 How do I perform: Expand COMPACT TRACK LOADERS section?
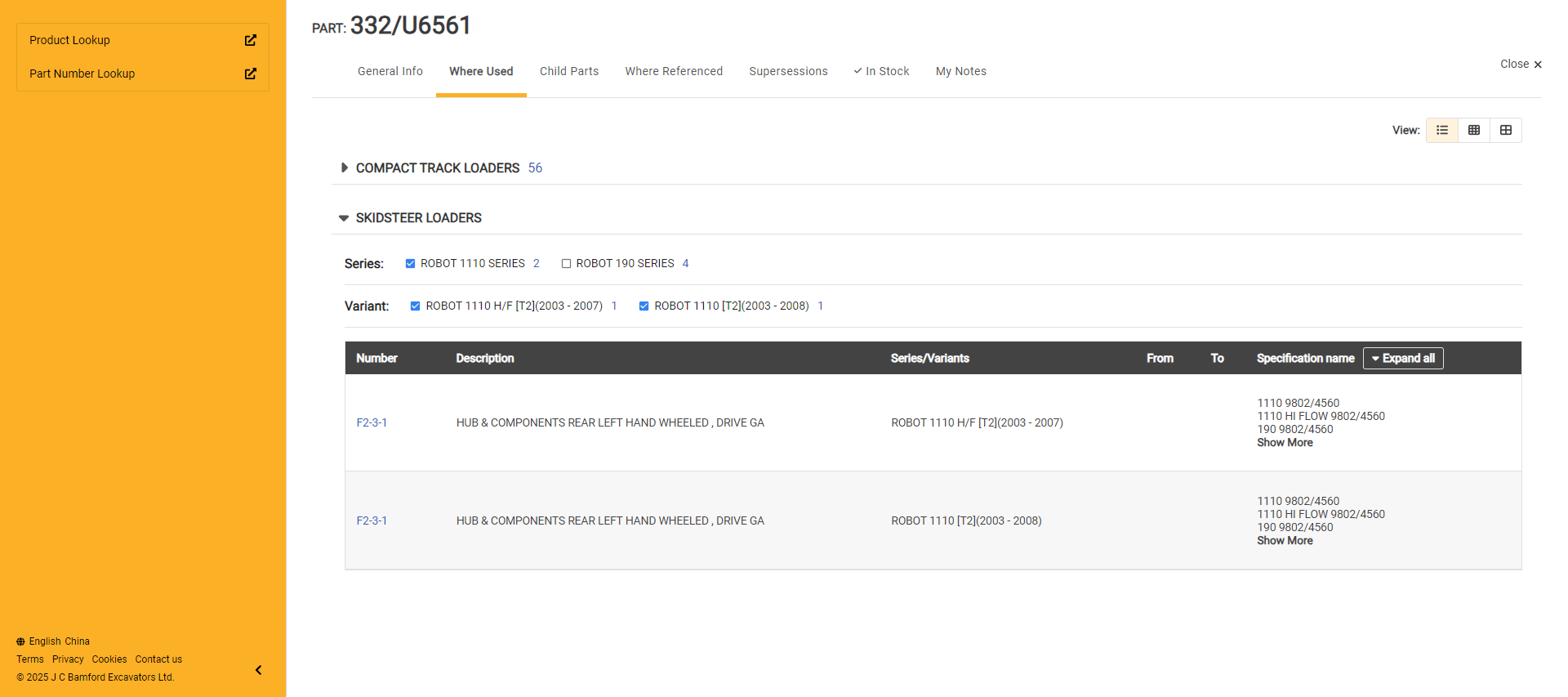[344, 168]
